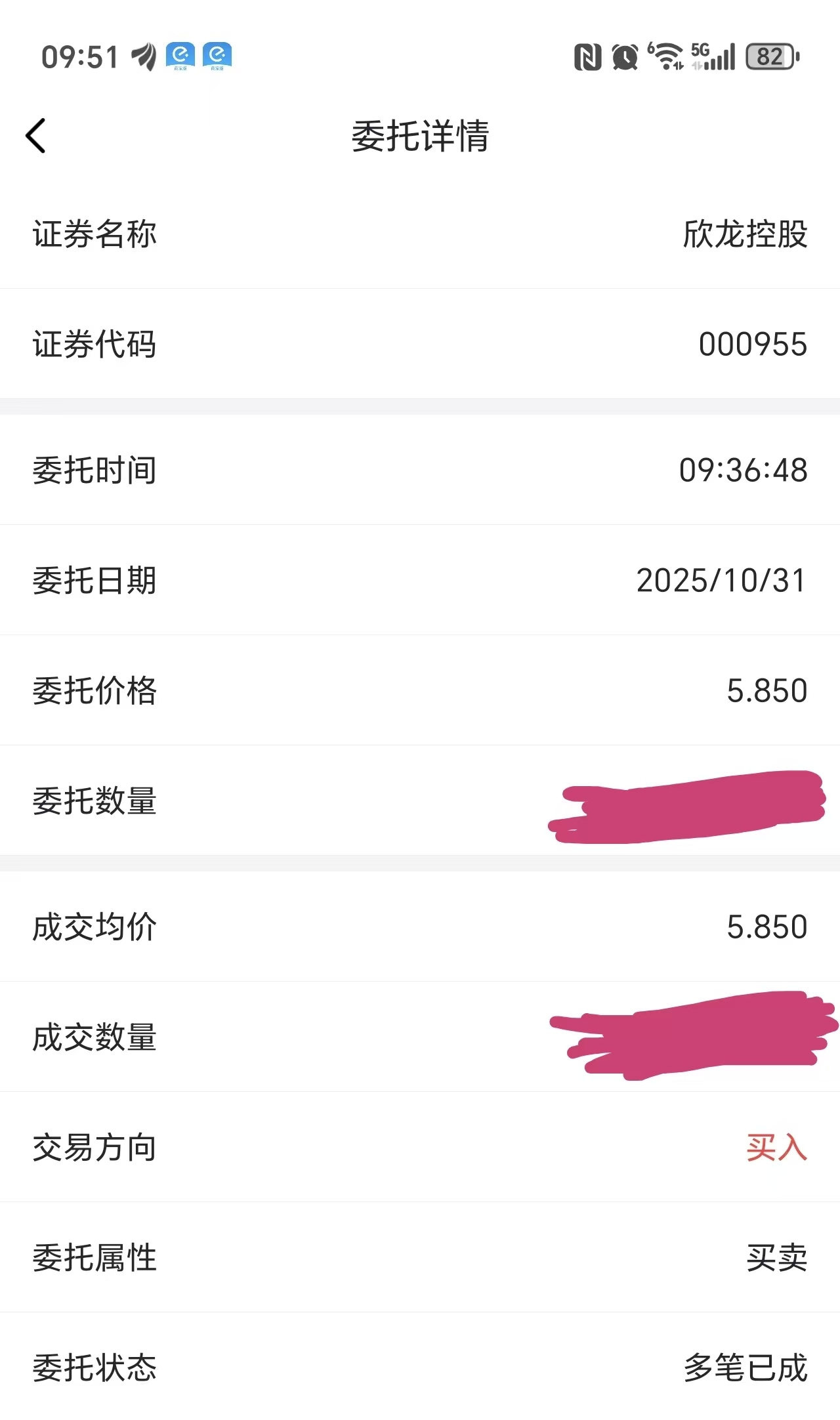Viewport: 840px width, 1420px height.
Task: Tap the battery 82 indicator
Action: [x=772, y=56]
